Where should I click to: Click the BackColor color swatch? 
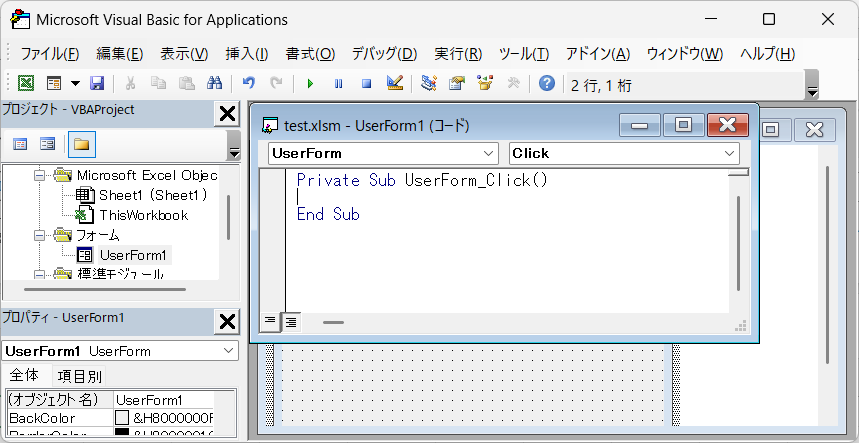122,419
